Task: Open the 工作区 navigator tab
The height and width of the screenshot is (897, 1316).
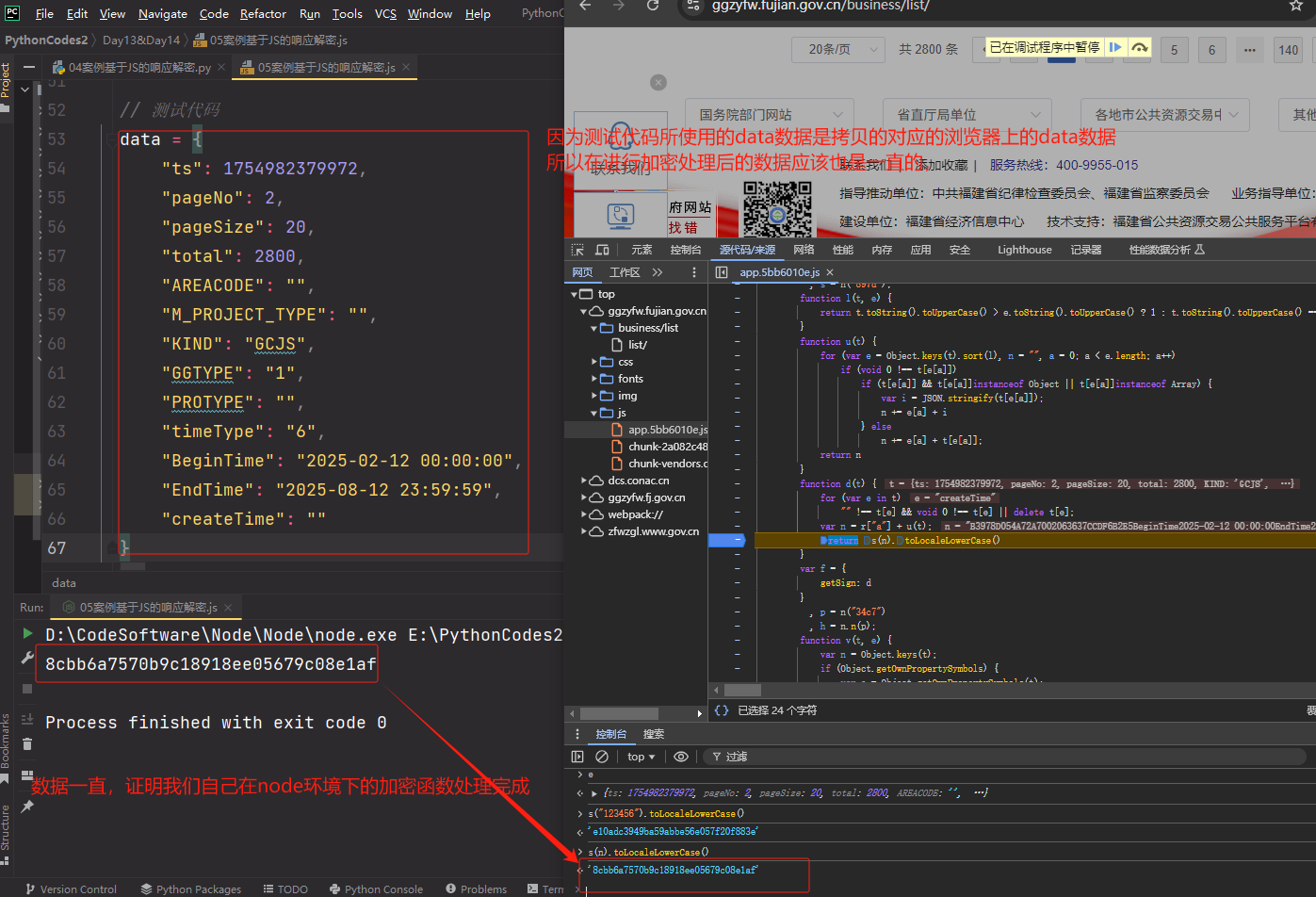Action: [625, 272]
